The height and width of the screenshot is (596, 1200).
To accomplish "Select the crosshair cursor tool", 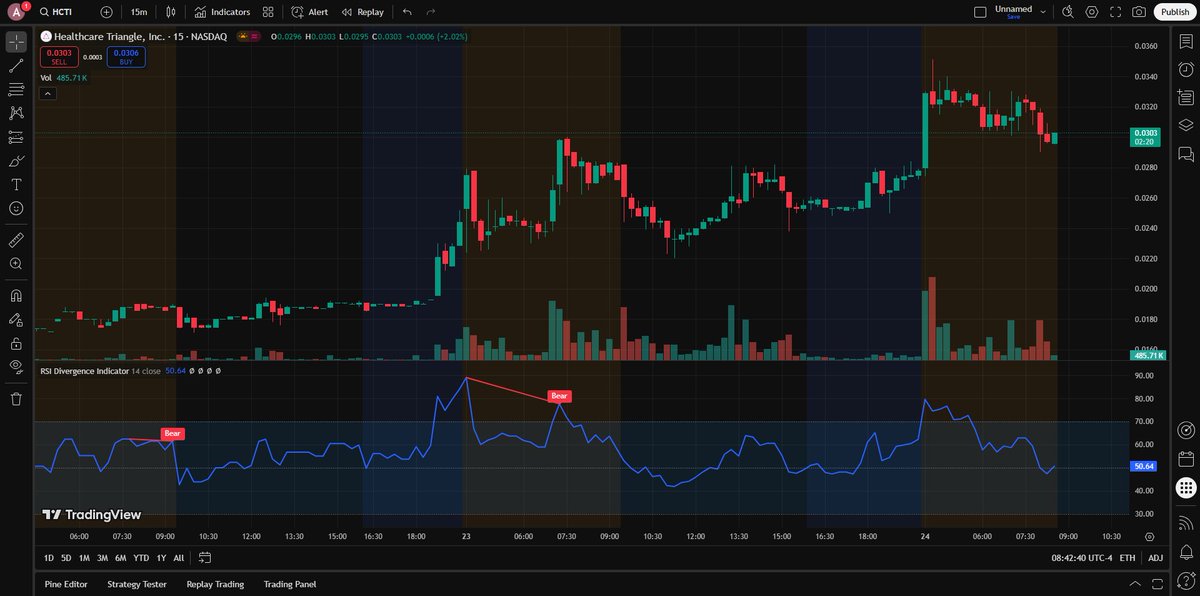I will tap(16, 42).
